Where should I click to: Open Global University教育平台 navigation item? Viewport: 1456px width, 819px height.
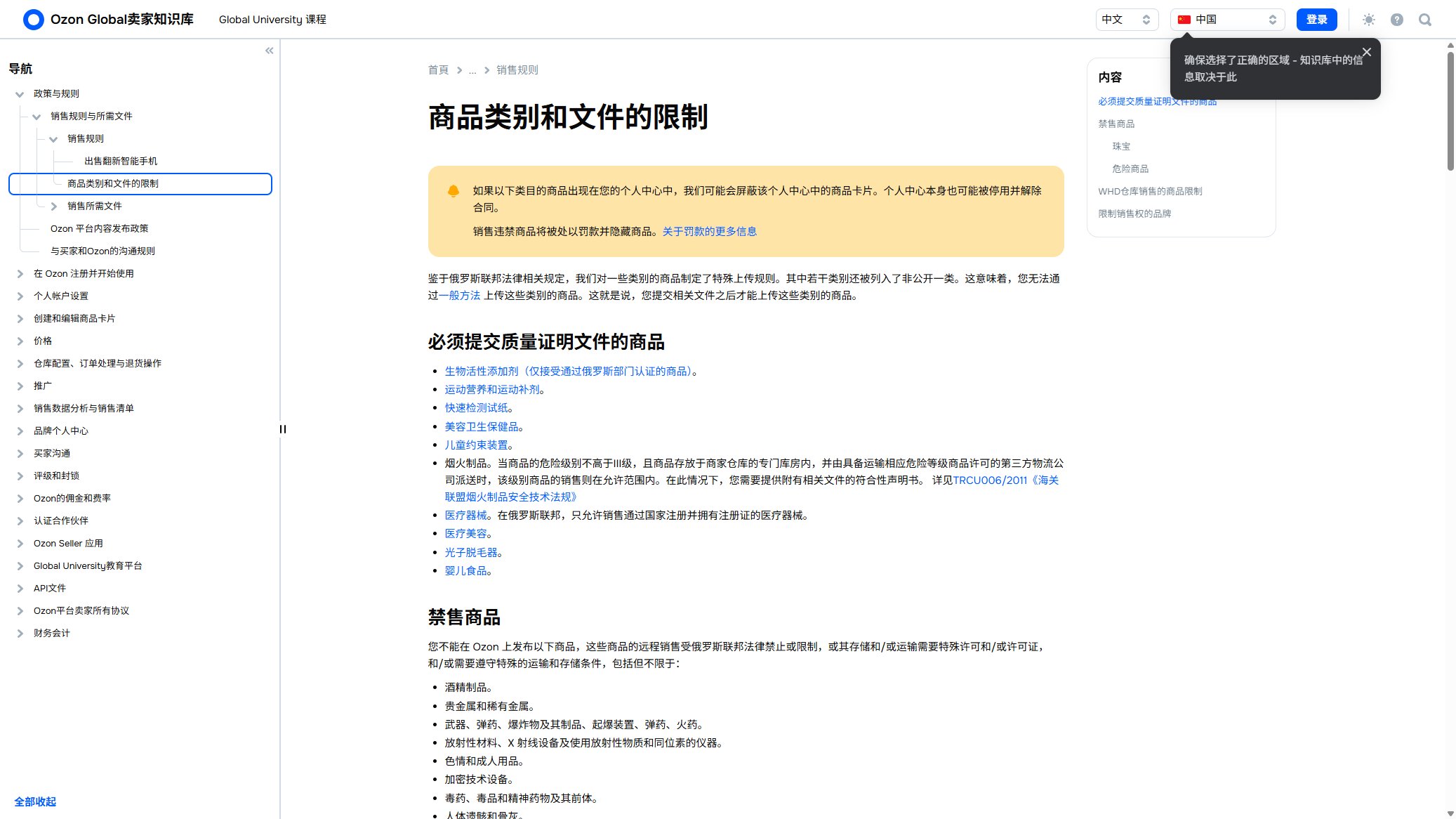pyautogui.click(x=88, y=565)
